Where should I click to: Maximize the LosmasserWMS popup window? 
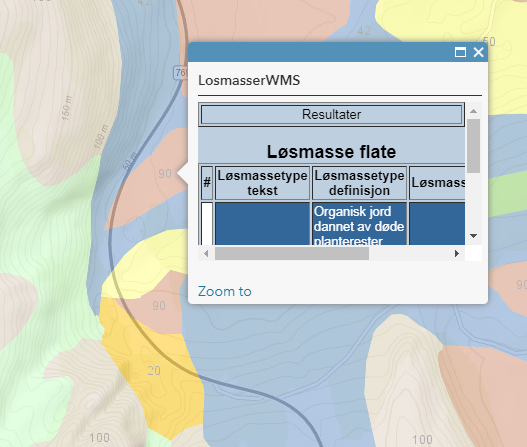coord(460,52)
